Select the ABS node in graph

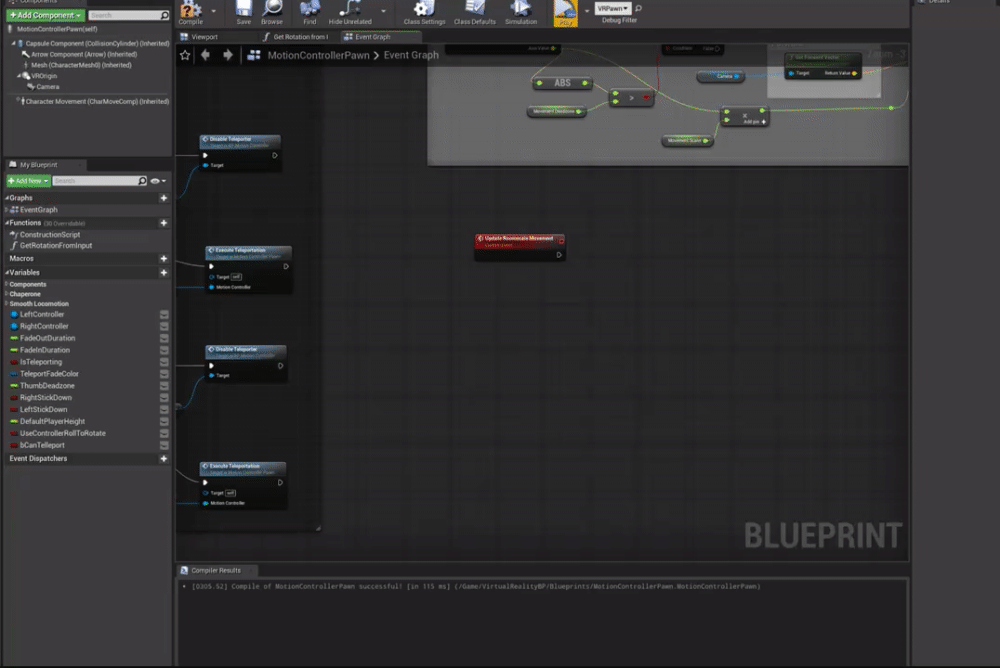562,83
